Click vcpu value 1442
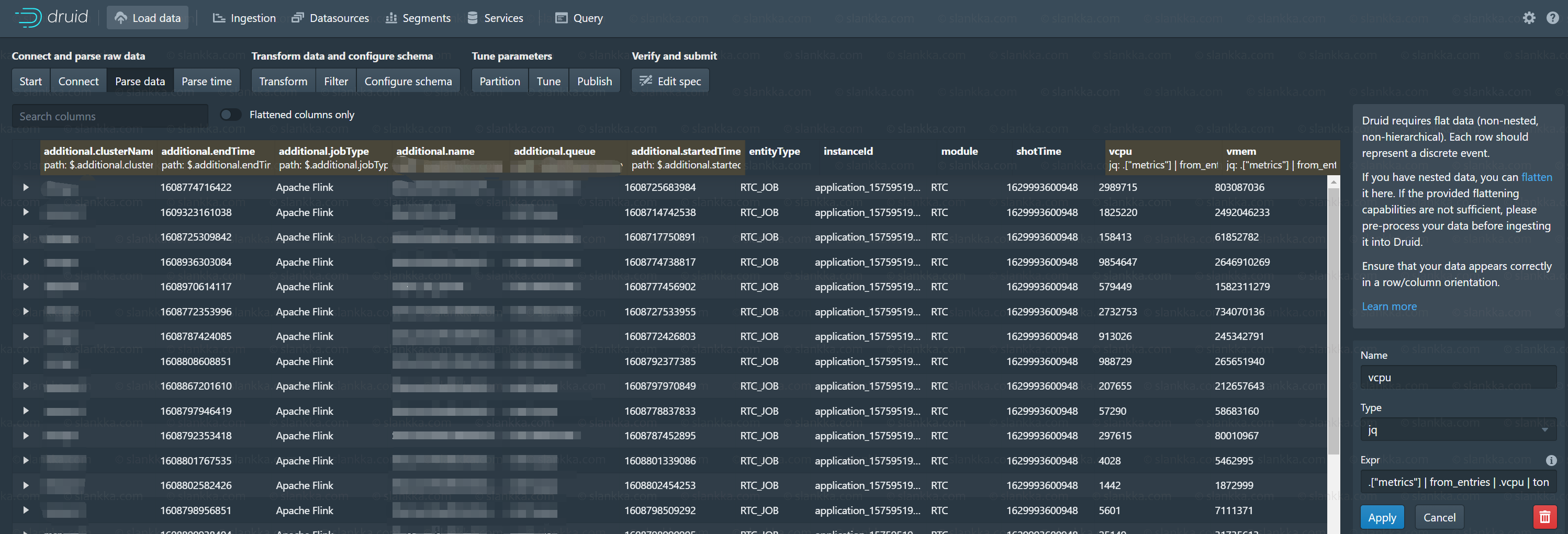Viewport: 1568px width, 534px height. (1110, 485)
